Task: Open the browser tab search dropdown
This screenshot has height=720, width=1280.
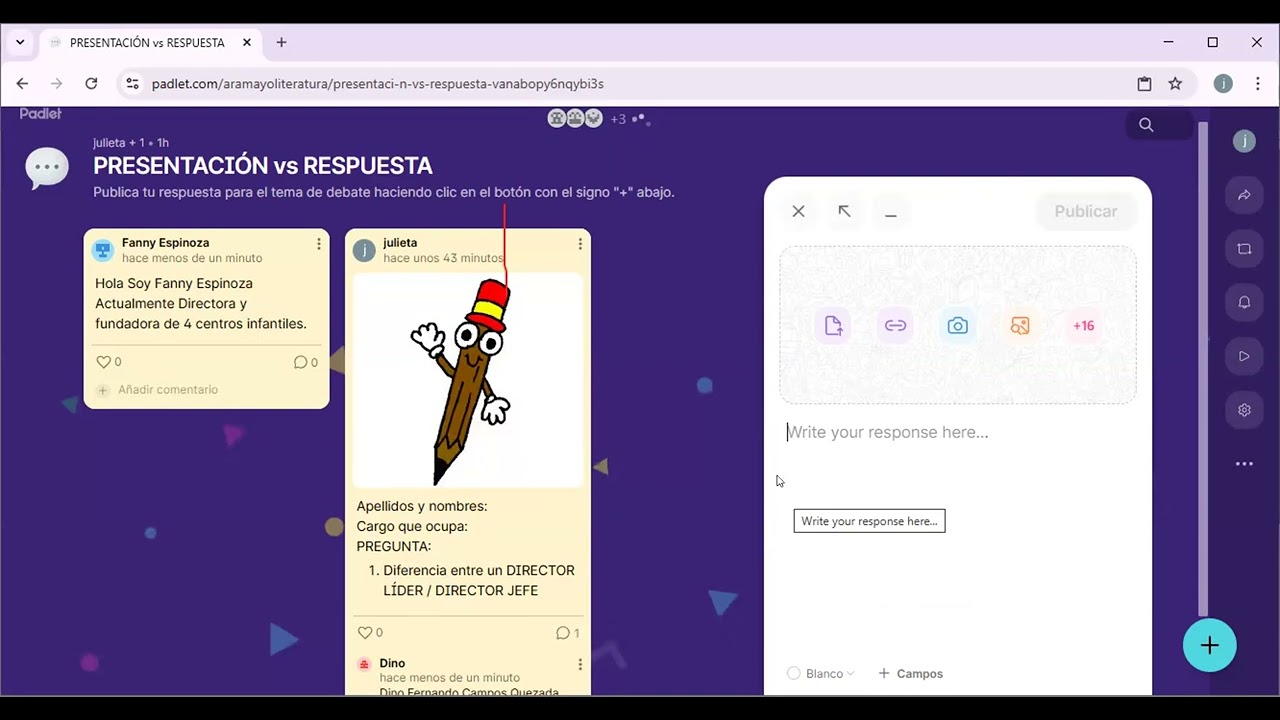Action: (x=20, y=42)
